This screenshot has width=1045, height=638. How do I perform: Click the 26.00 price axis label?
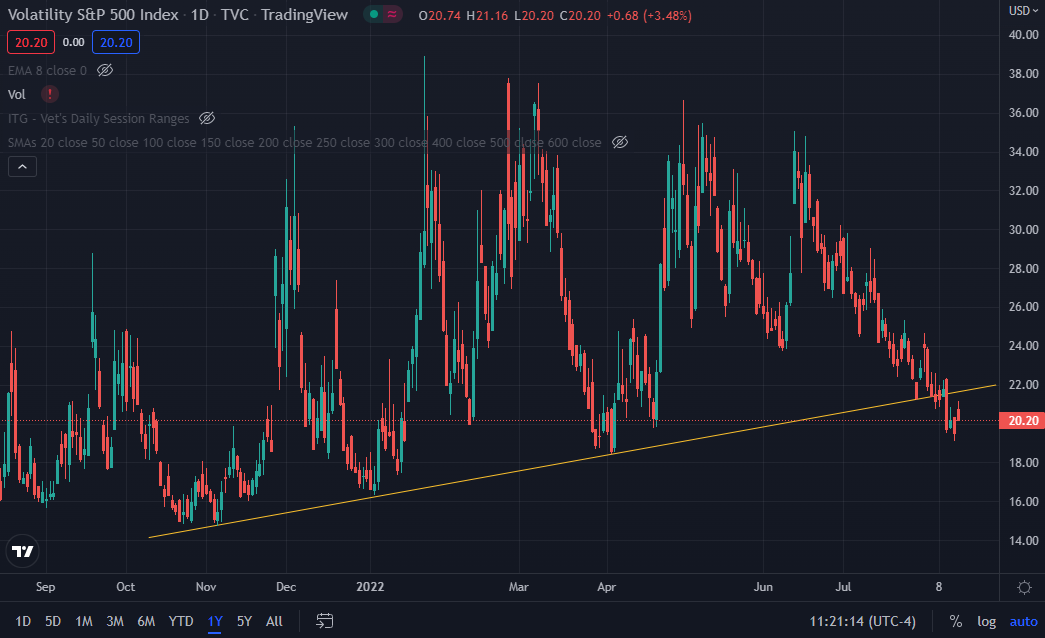[1024, 307]
